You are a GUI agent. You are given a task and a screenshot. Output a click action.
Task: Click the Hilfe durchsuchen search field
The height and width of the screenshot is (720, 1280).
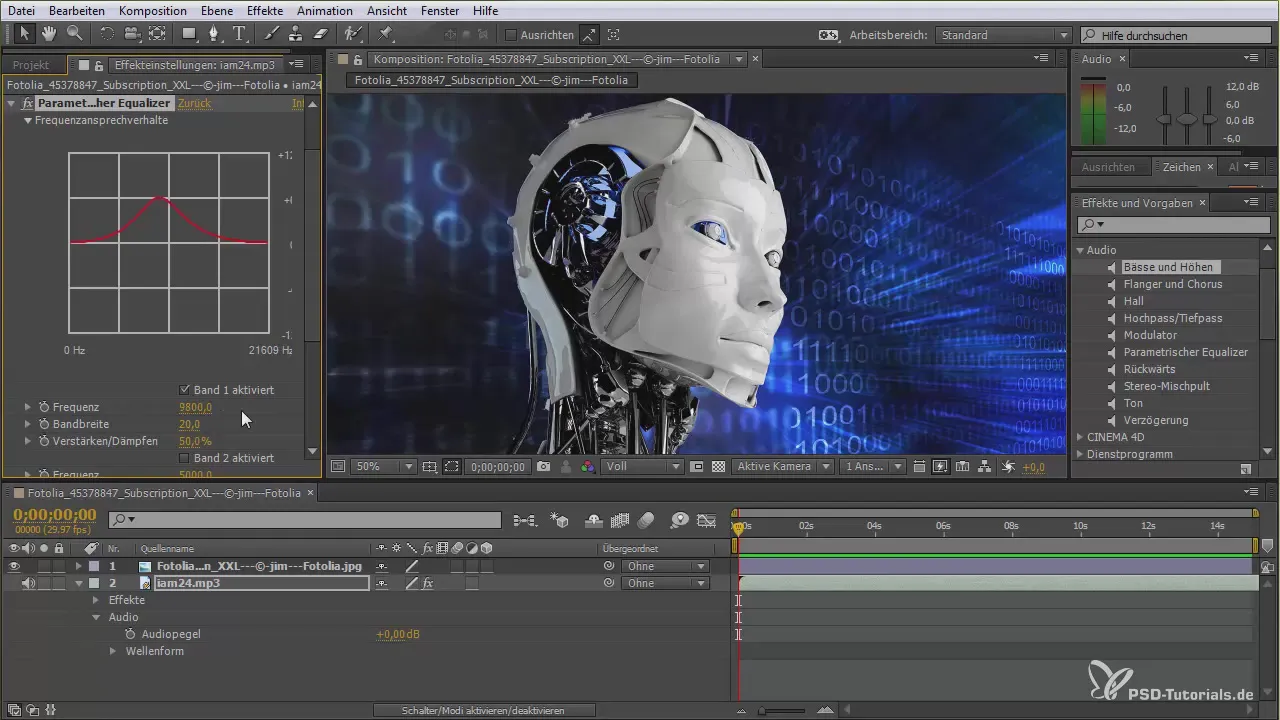1175,35
